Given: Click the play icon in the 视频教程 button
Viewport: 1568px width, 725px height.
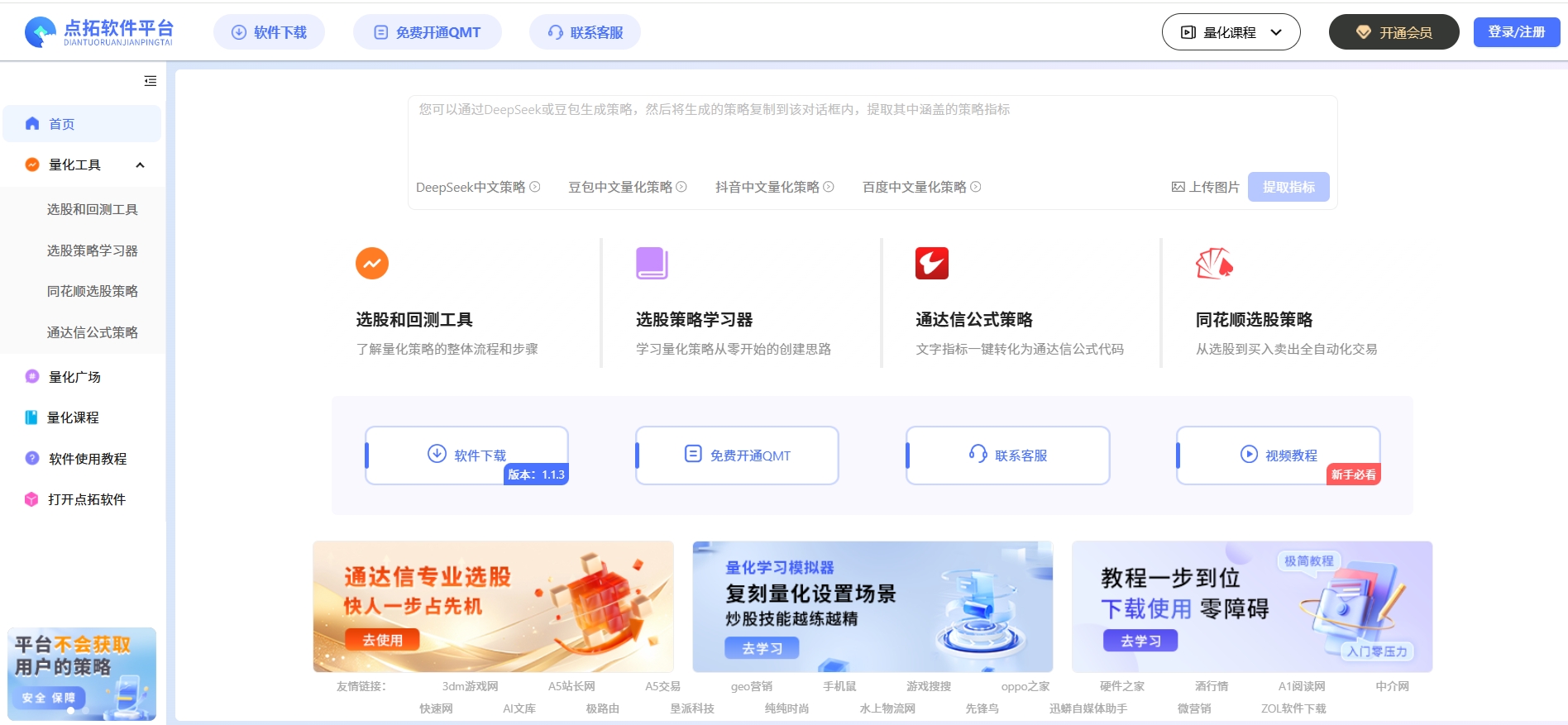Looking at the screenshot, I should coord(1249,454).
